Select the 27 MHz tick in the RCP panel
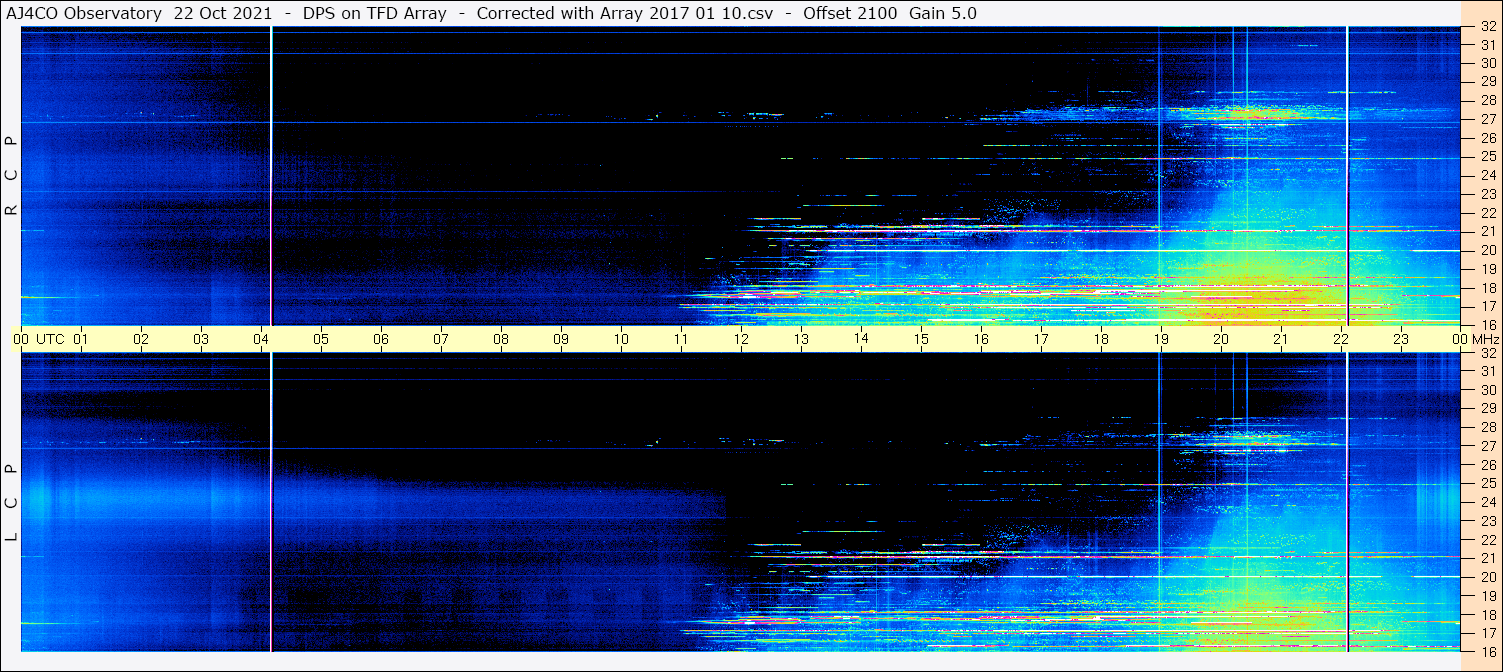 click(x=1487, y=119)
